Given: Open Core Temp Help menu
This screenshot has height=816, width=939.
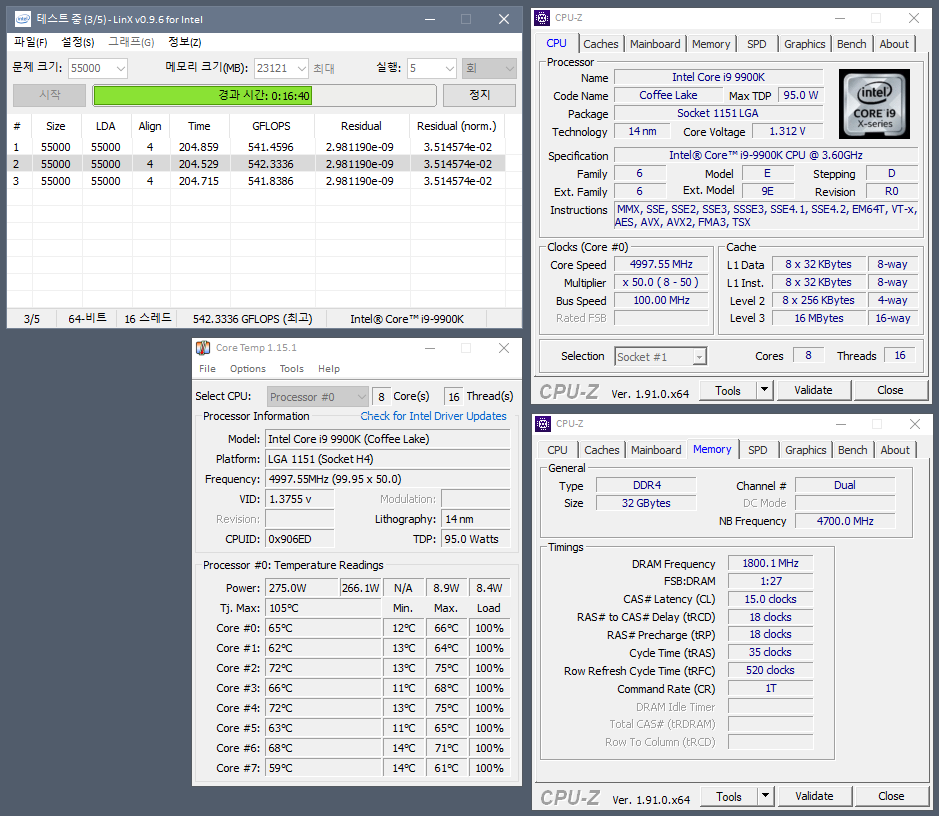Looking at the screenshot, I should pos(329,369).
